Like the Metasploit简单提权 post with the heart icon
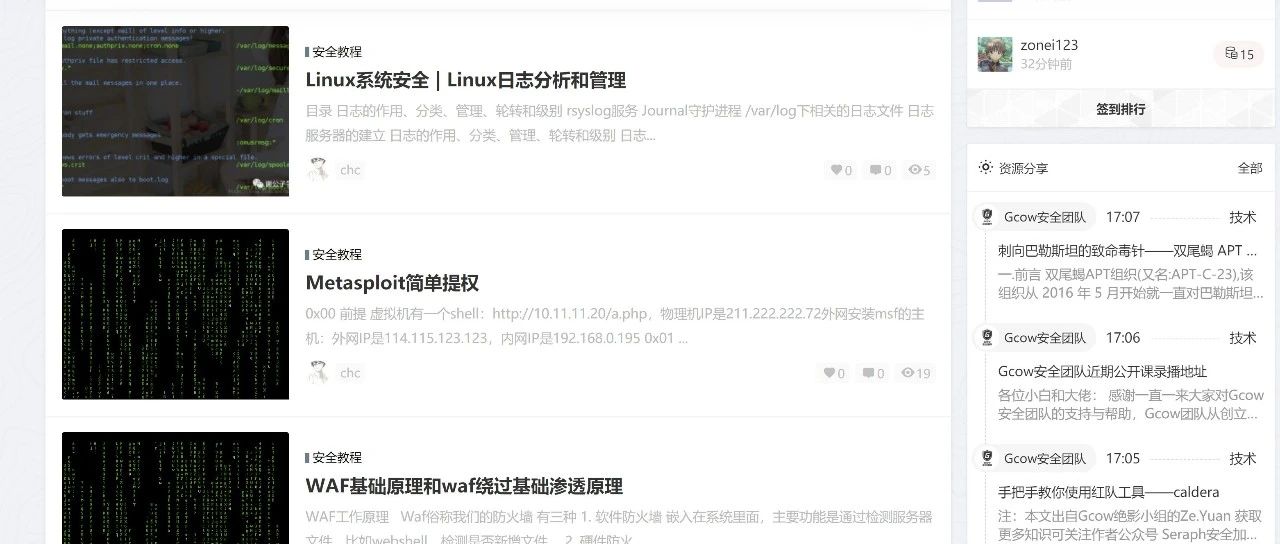The height and width of the screenshot is (544, 1280). click(x=829, y=373)
